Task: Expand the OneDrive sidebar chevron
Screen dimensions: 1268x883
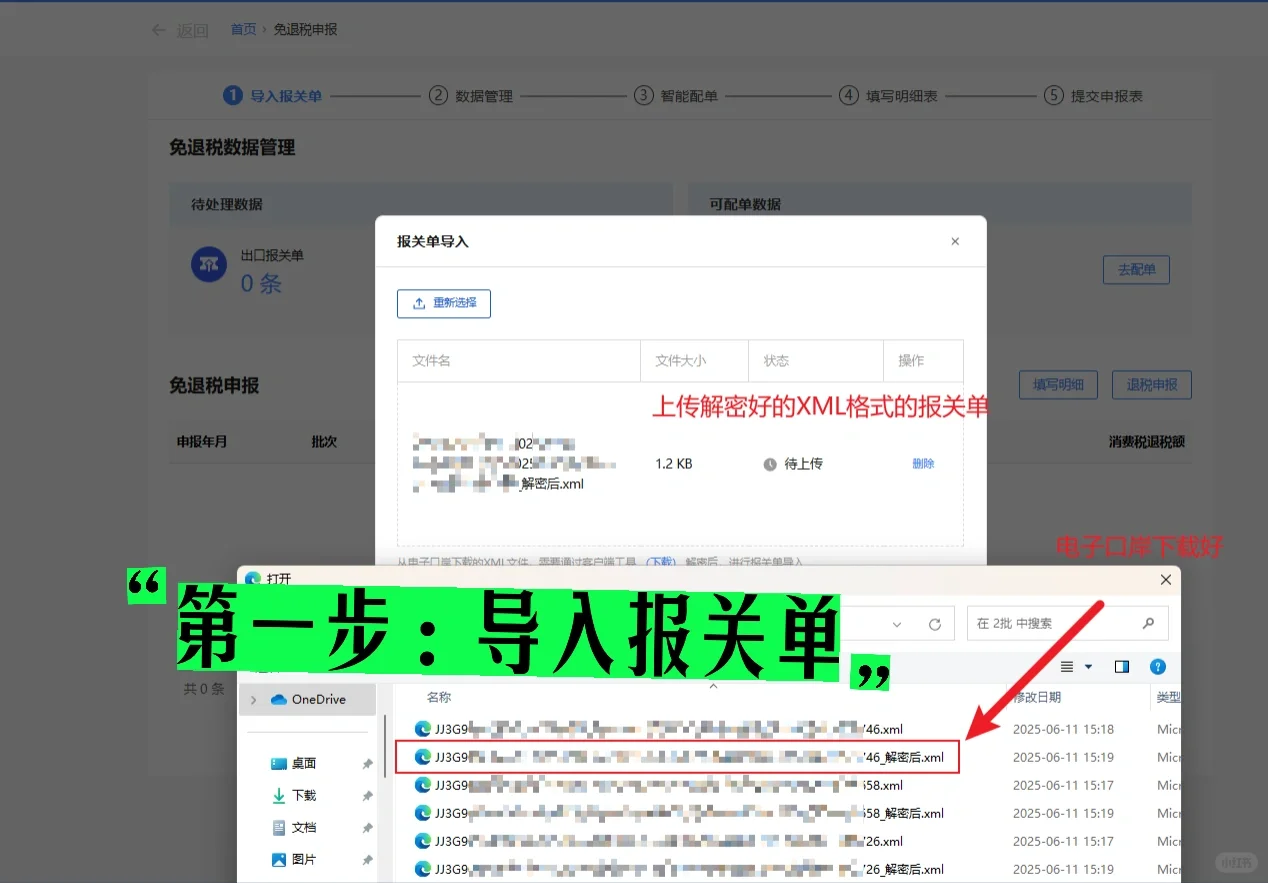Action: click(252, 699)
